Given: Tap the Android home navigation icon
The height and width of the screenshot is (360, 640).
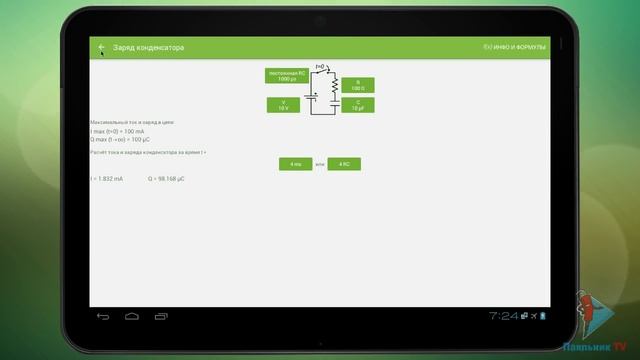Looking at the screenshot, I should pyautogui.click(x=132, y=316).
